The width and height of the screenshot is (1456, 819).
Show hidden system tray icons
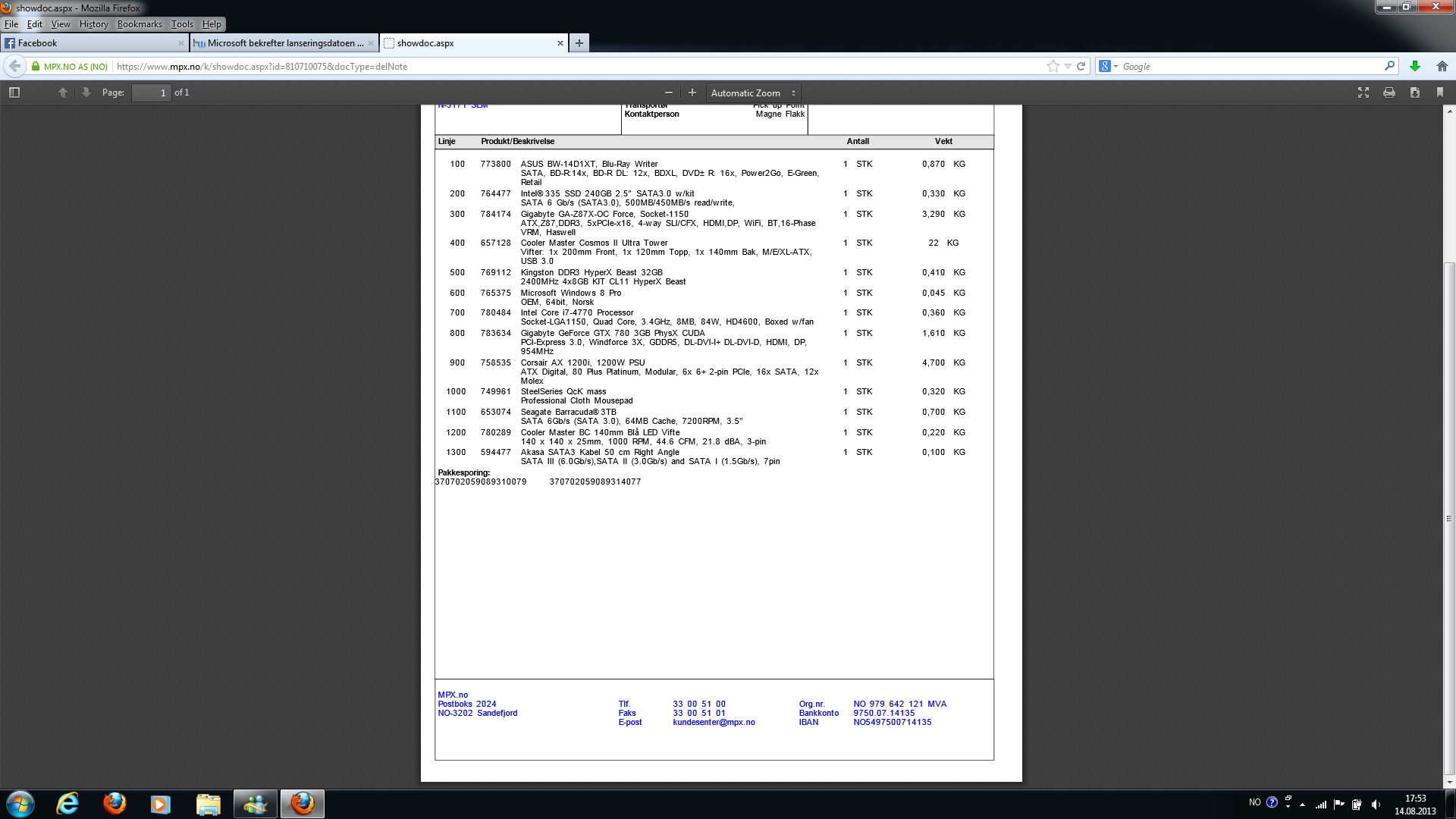coord(1302,805)
